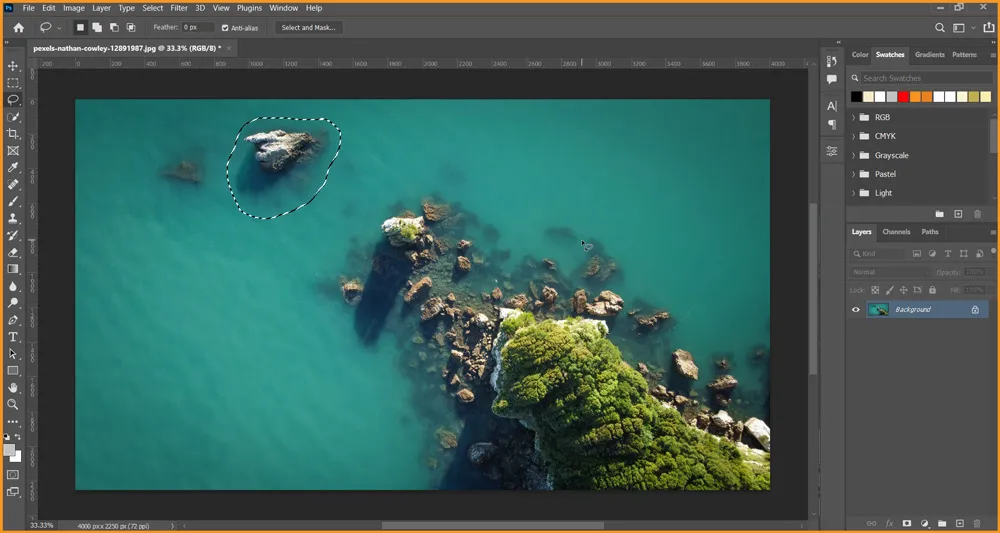
Task: Select the Blur tool
Action: (x=13, y=286)
